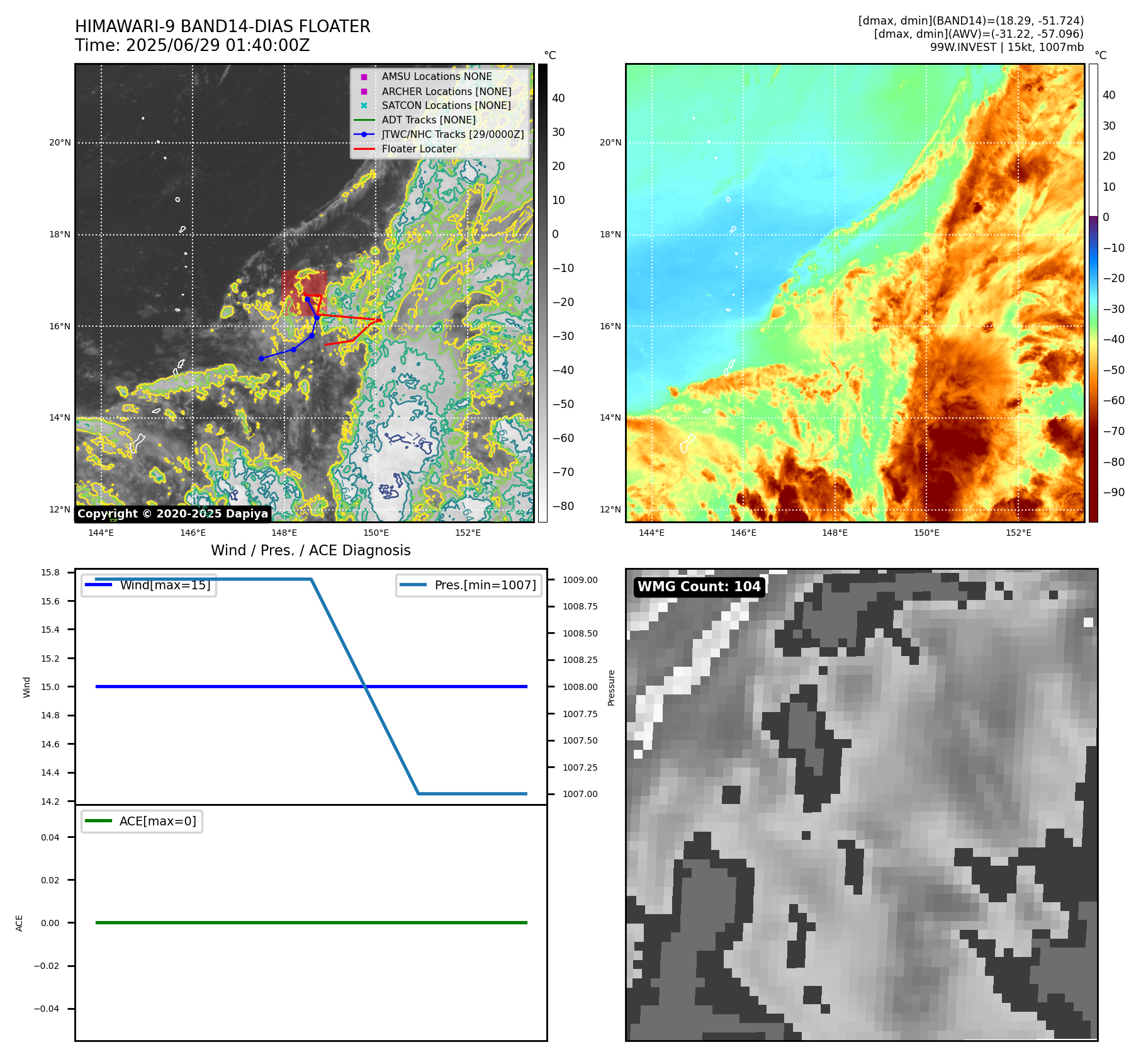Click the 'WMG Count: 104' label
Viewport: 1141px width, 1064px height.
[699, 587]
